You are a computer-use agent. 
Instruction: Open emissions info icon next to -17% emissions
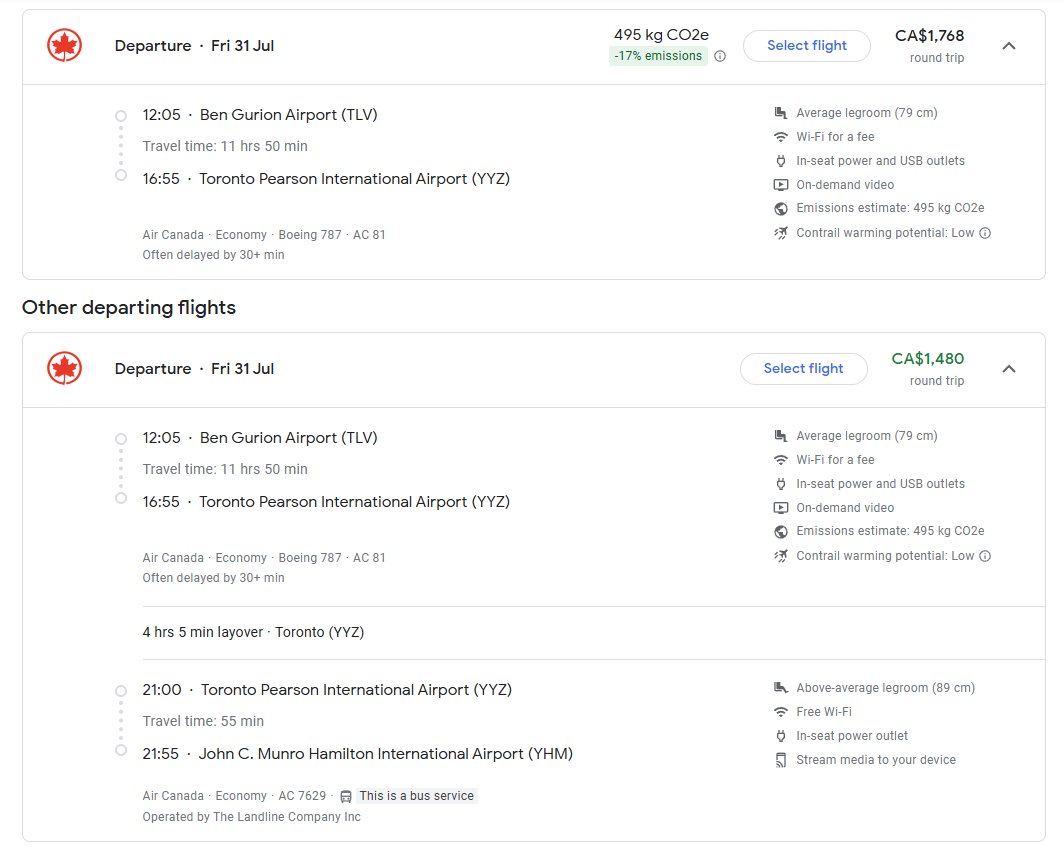tap(720, 56)
